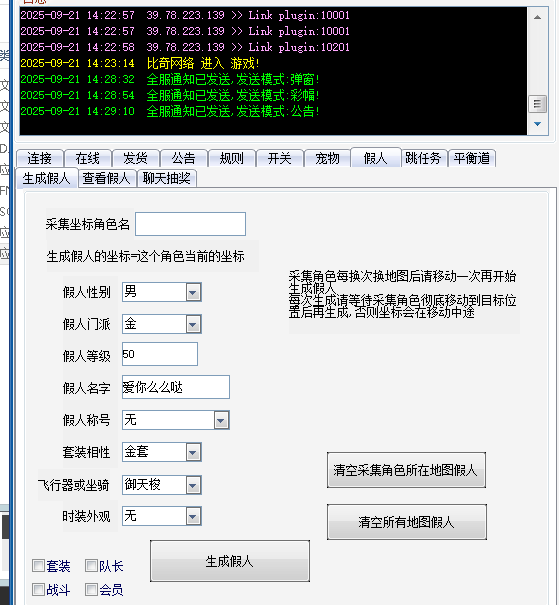Select the 公告 tab
The width and height of the screenshot is (559, 605).
tap(184, 158)
